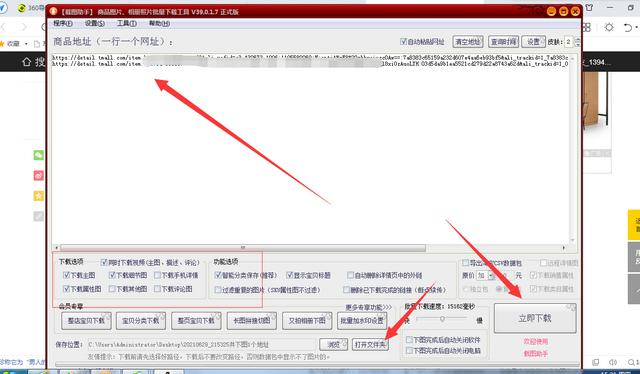Click the 浏览 browse button
This screenshot has height=374, width=640.
(x=333, y=345)
